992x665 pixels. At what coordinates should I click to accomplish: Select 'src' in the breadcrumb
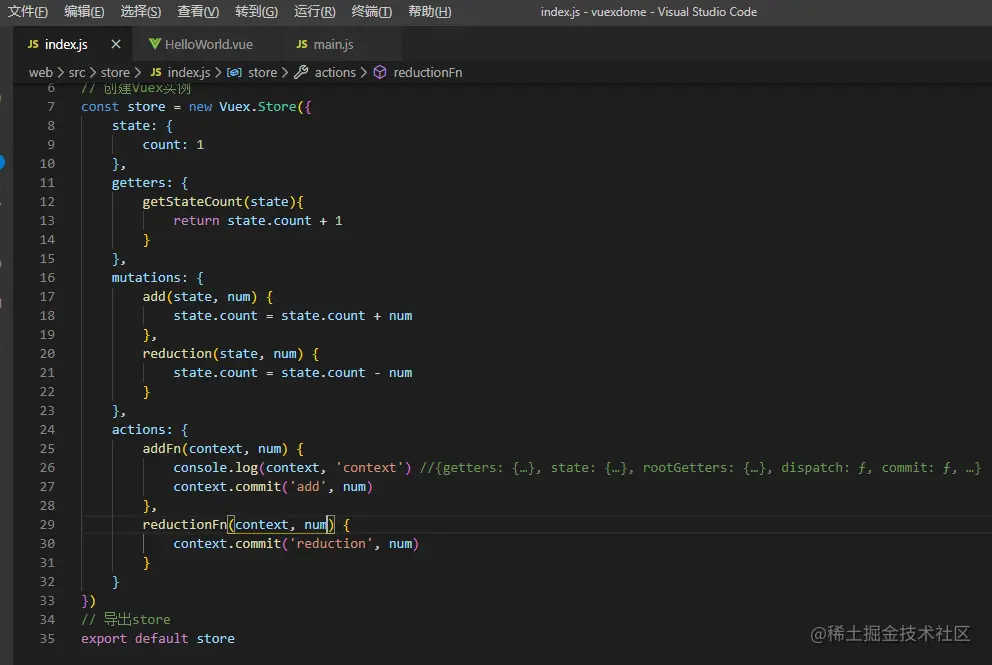point(77,73)
